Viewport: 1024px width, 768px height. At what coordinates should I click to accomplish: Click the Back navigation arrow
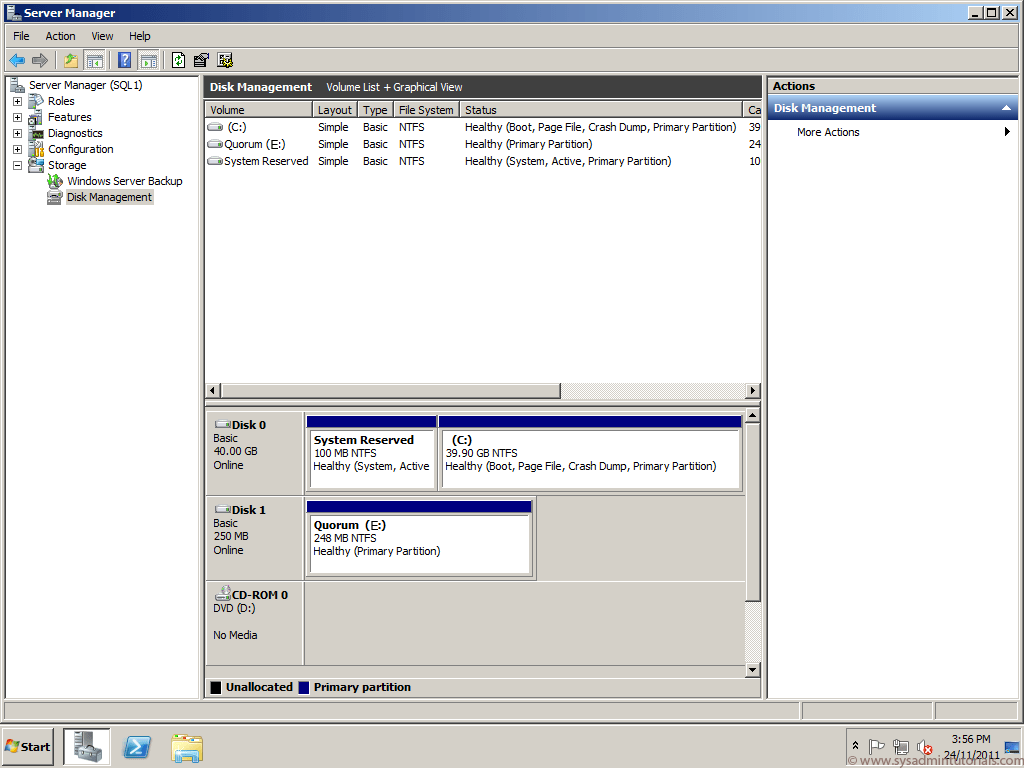click(x=16, y=60)
